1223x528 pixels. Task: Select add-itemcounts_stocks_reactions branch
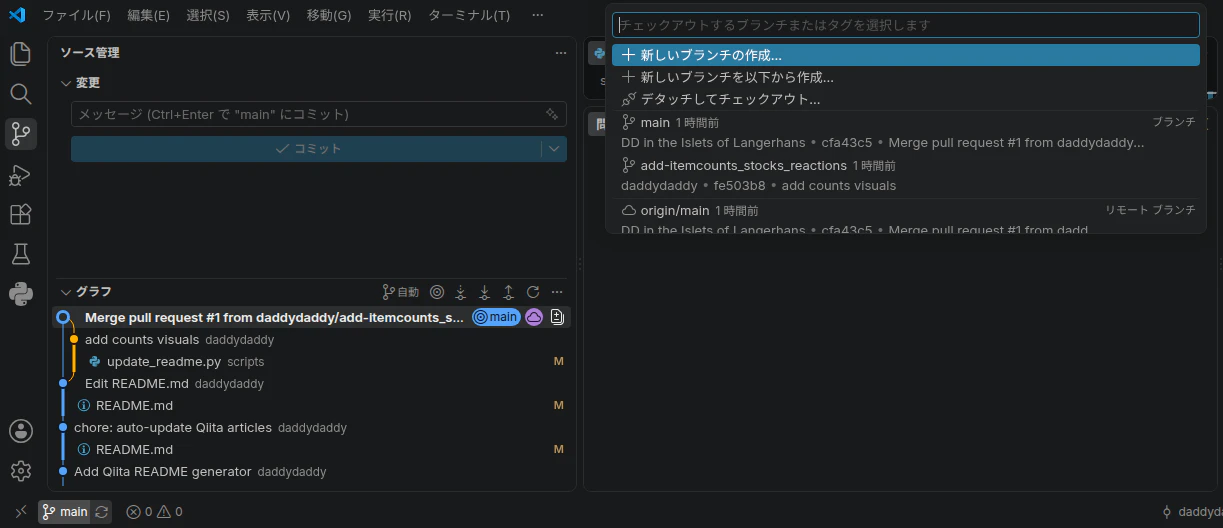coord(906,175)
